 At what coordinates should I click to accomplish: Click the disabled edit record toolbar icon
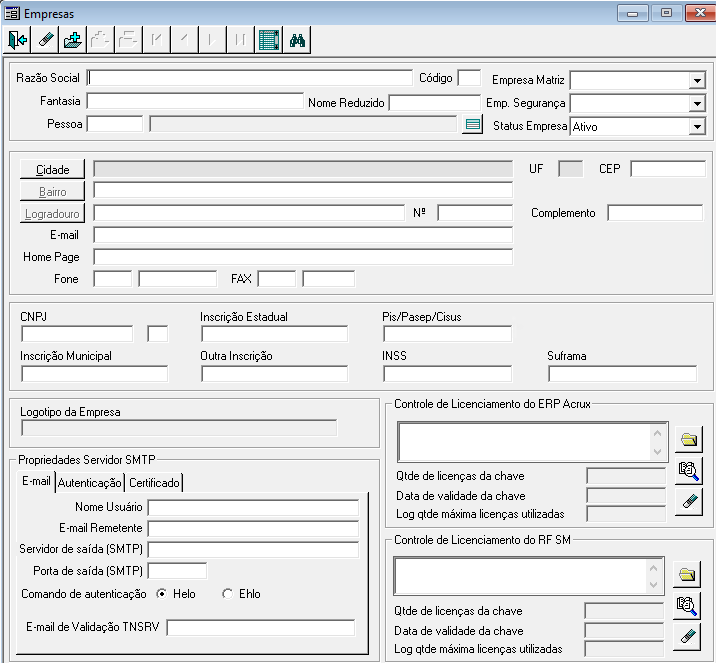coord(100,40)
